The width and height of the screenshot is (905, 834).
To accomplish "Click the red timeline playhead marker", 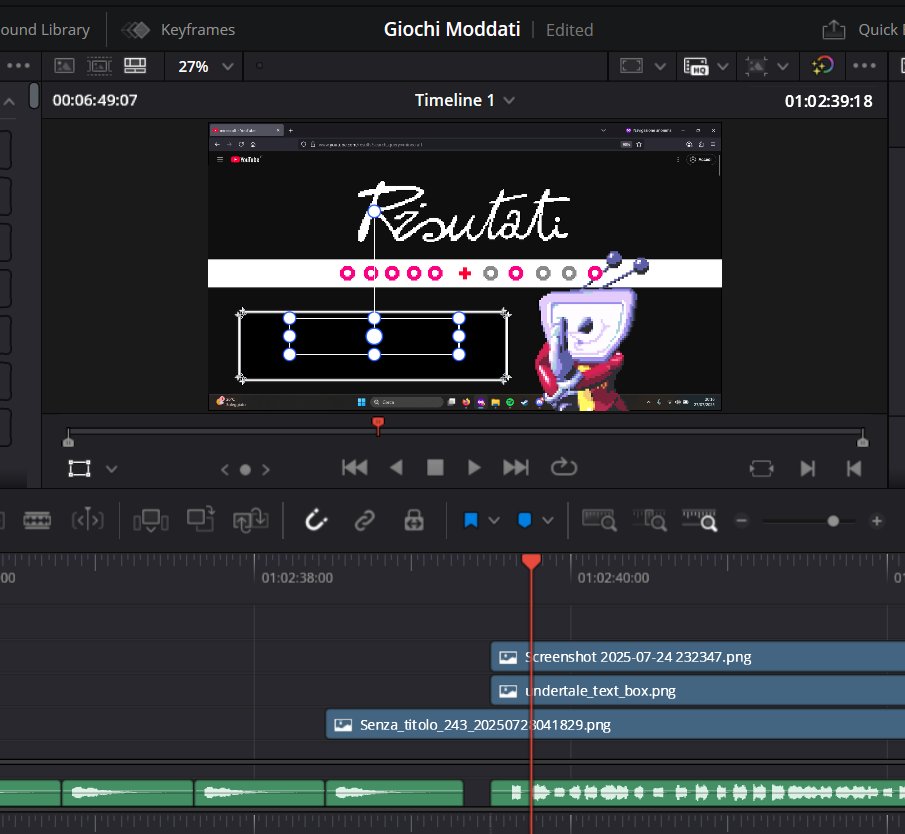I will [531, 562].
